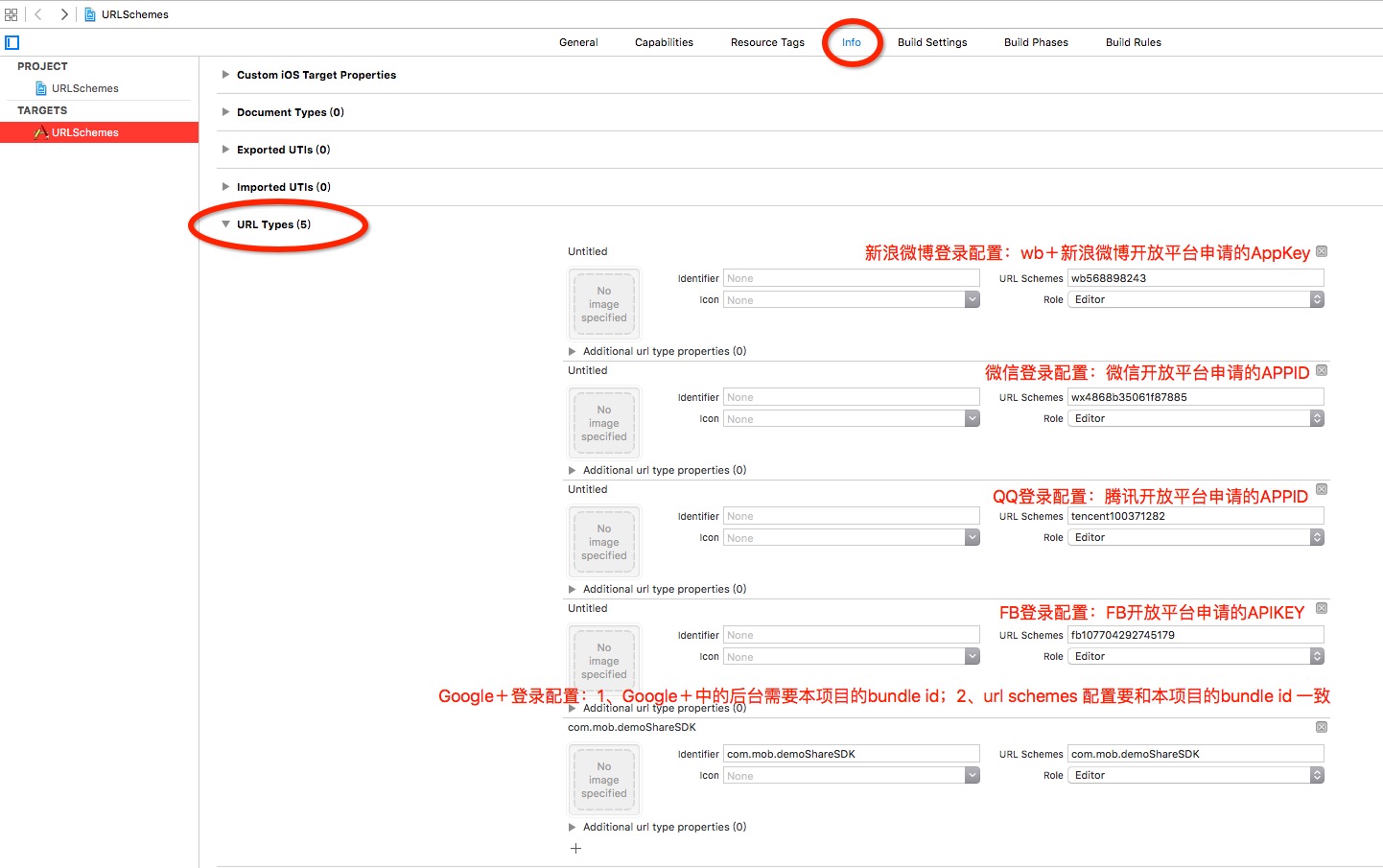Open Role dropdown for com.mob.demoShareSDK entry
The image size is (1383, 868).
click(x=1196, y=776)
